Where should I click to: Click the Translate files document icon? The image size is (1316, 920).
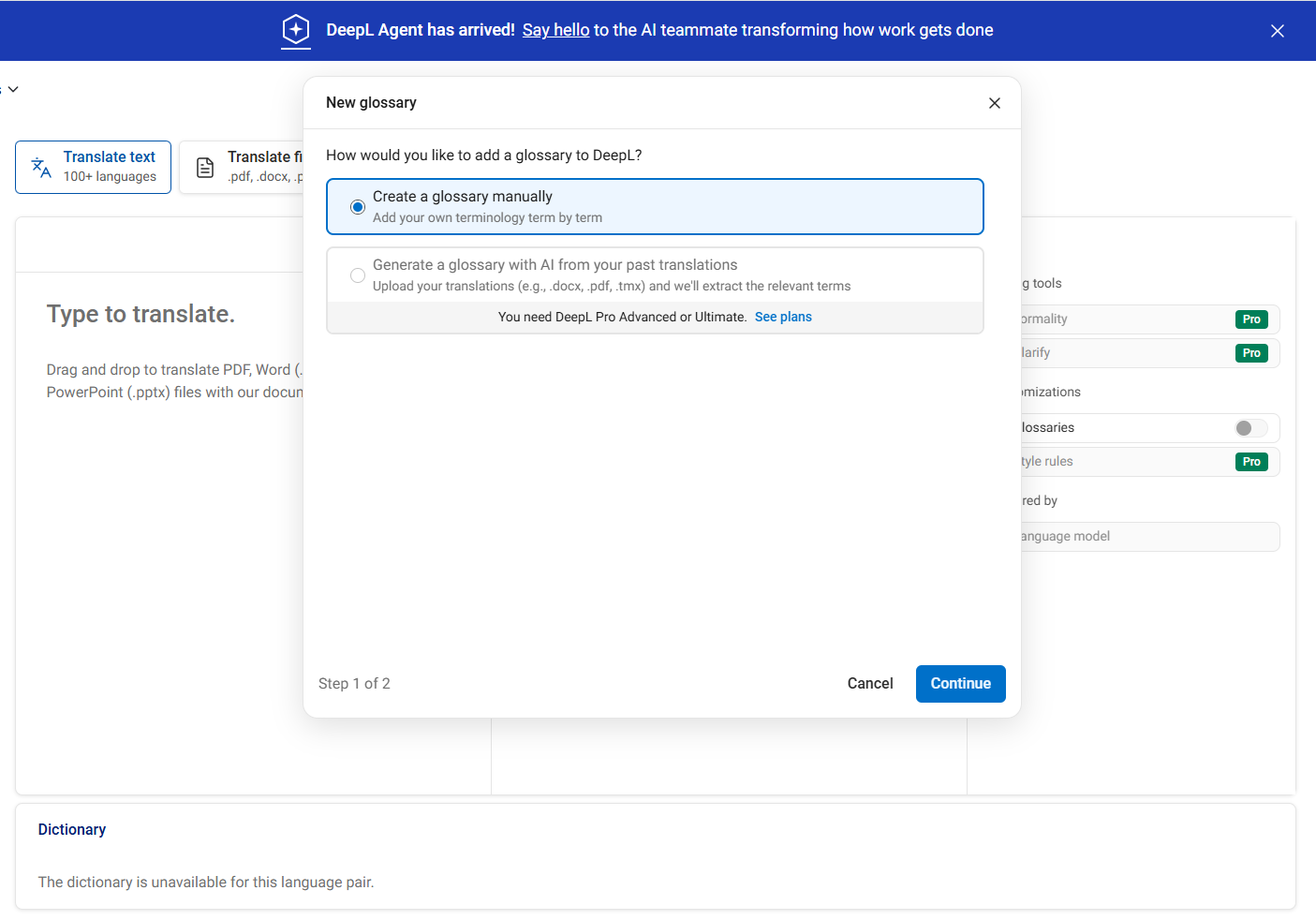(205, 168)
